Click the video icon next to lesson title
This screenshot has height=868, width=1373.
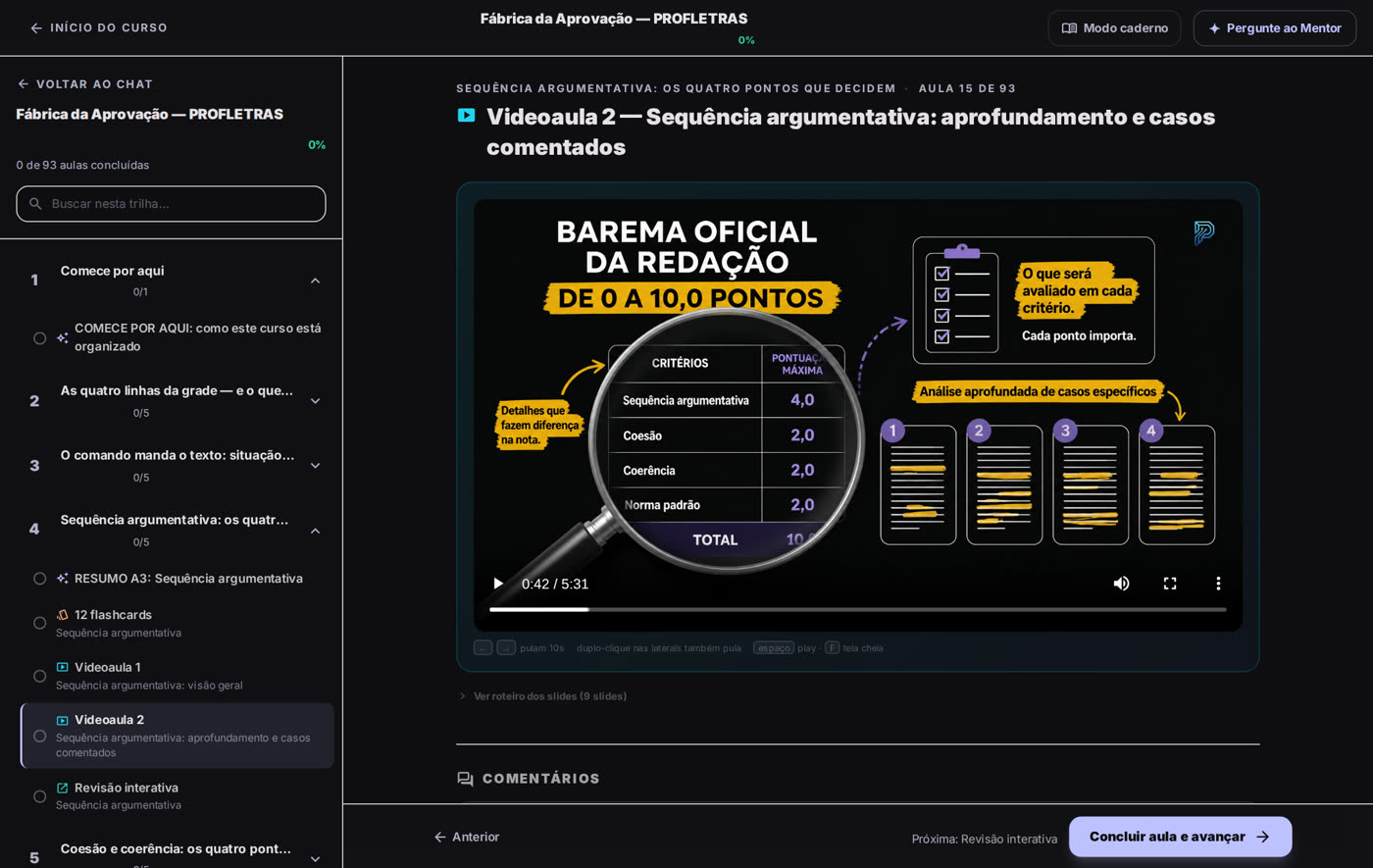tap(467, 116)
